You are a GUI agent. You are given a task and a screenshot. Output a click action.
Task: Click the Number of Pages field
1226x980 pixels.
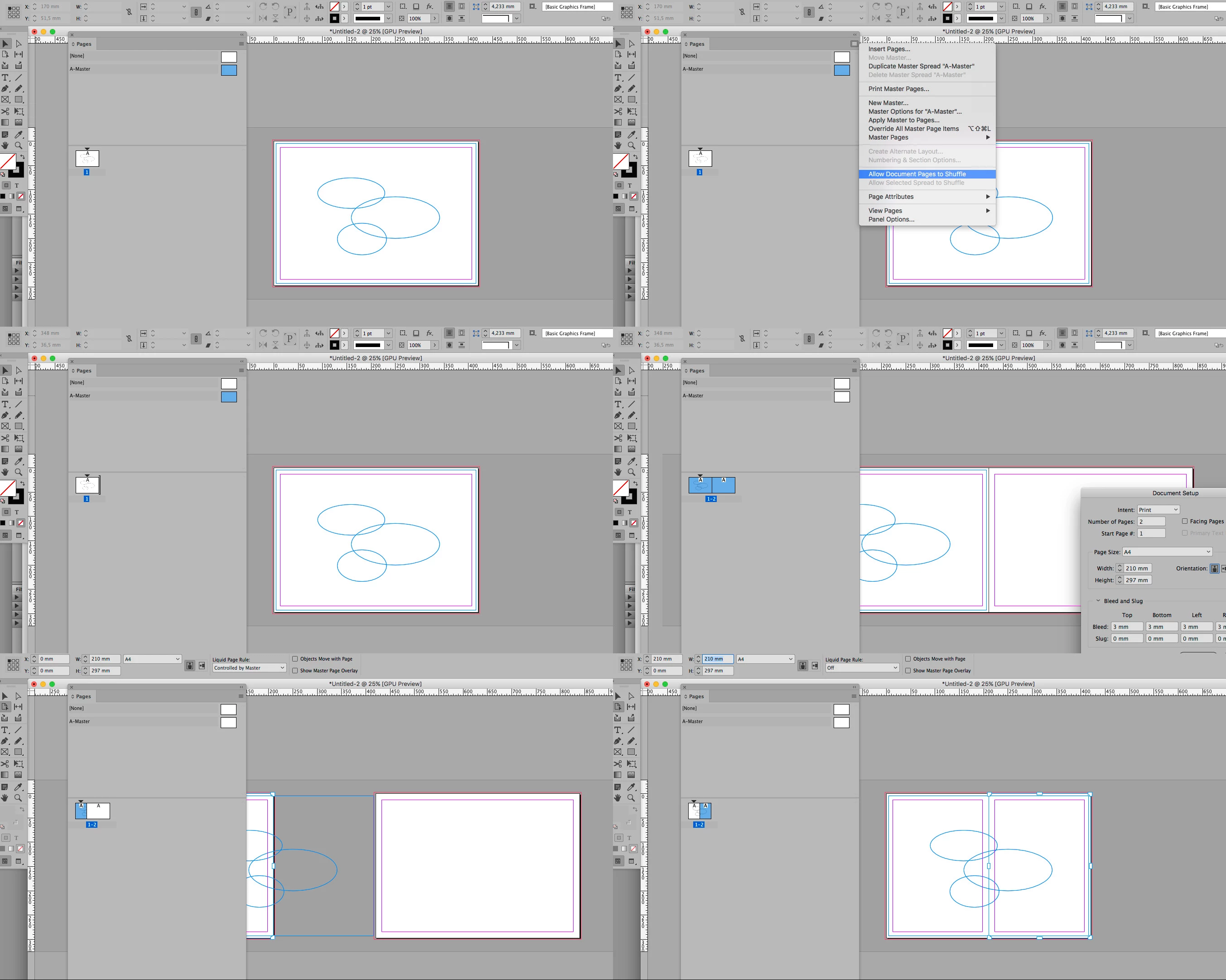coord(1151,521)
